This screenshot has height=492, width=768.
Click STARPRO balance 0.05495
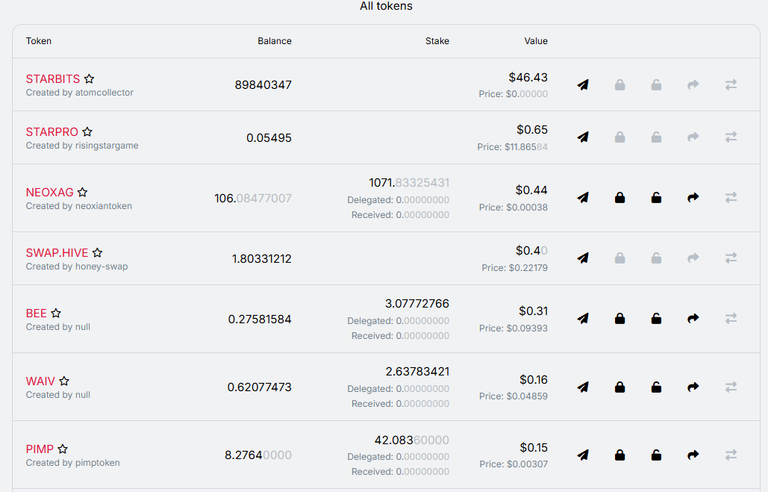click(x=269, y=138)
